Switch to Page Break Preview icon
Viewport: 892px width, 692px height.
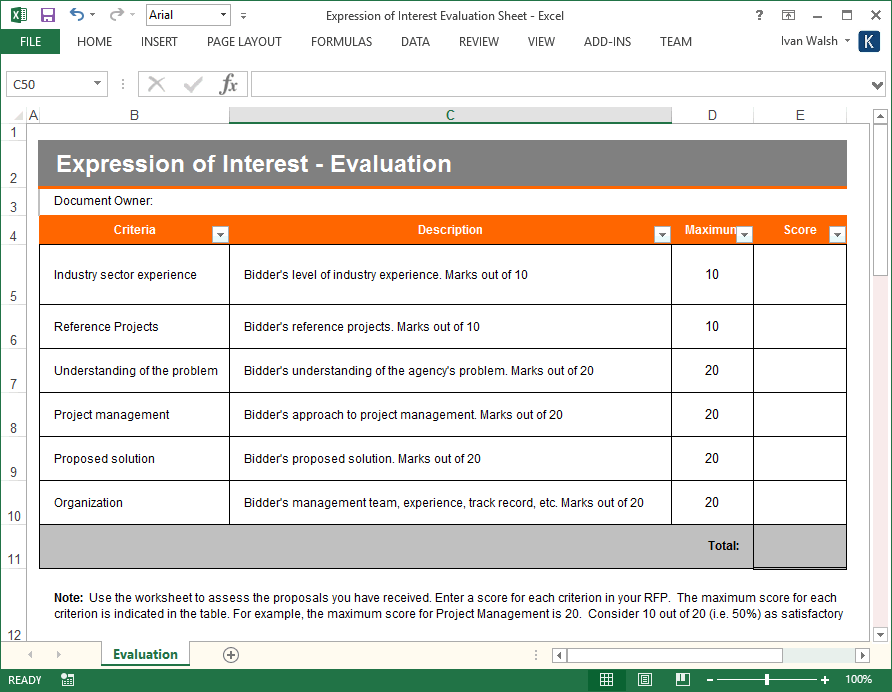683,679
